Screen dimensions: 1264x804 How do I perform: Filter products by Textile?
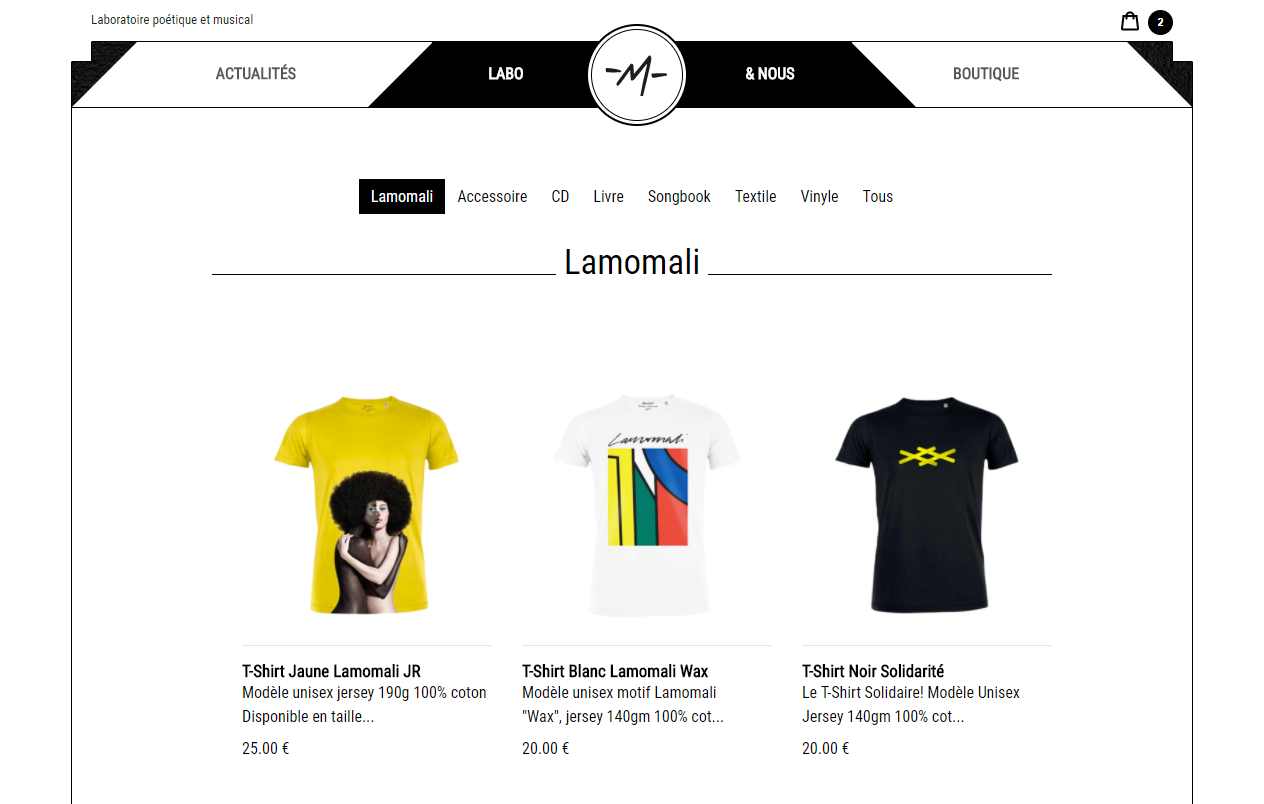[x=756, y=197]
